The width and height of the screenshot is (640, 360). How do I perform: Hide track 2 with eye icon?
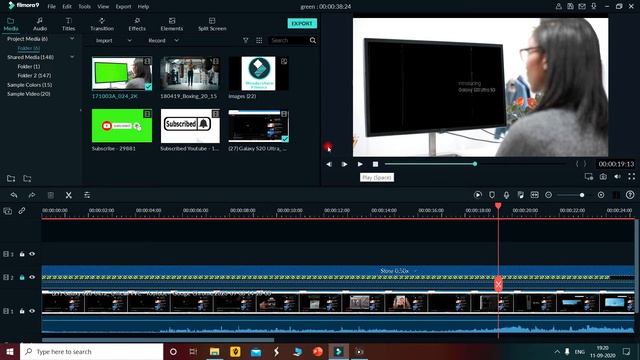click(x=32, y=277)
